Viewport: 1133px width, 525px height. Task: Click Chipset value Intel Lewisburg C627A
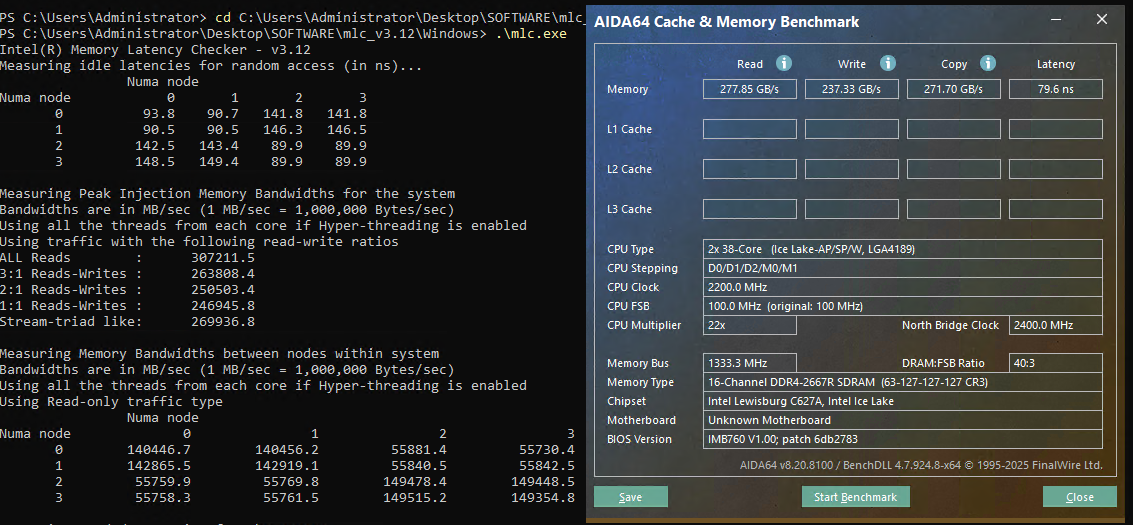coord(903,401)
